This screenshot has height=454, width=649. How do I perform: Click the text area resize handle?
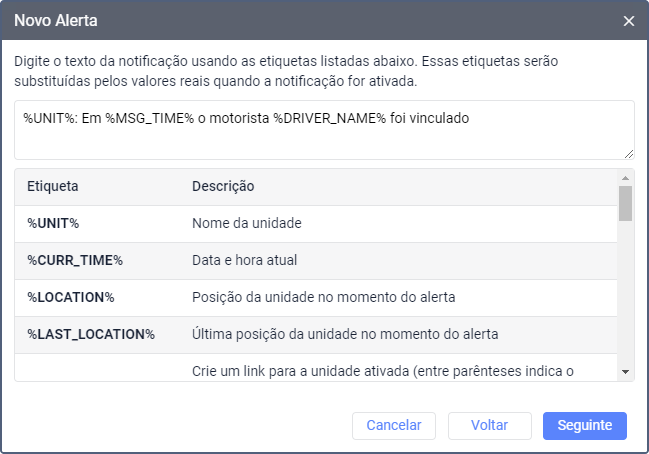click(629, 154)
